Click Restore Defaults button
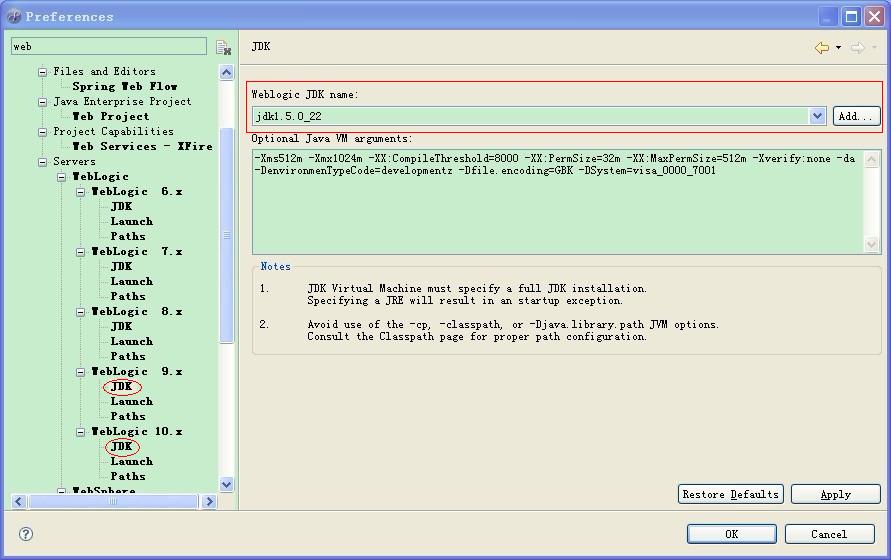This screenshot has width=891, height=560. coord(731,494)
